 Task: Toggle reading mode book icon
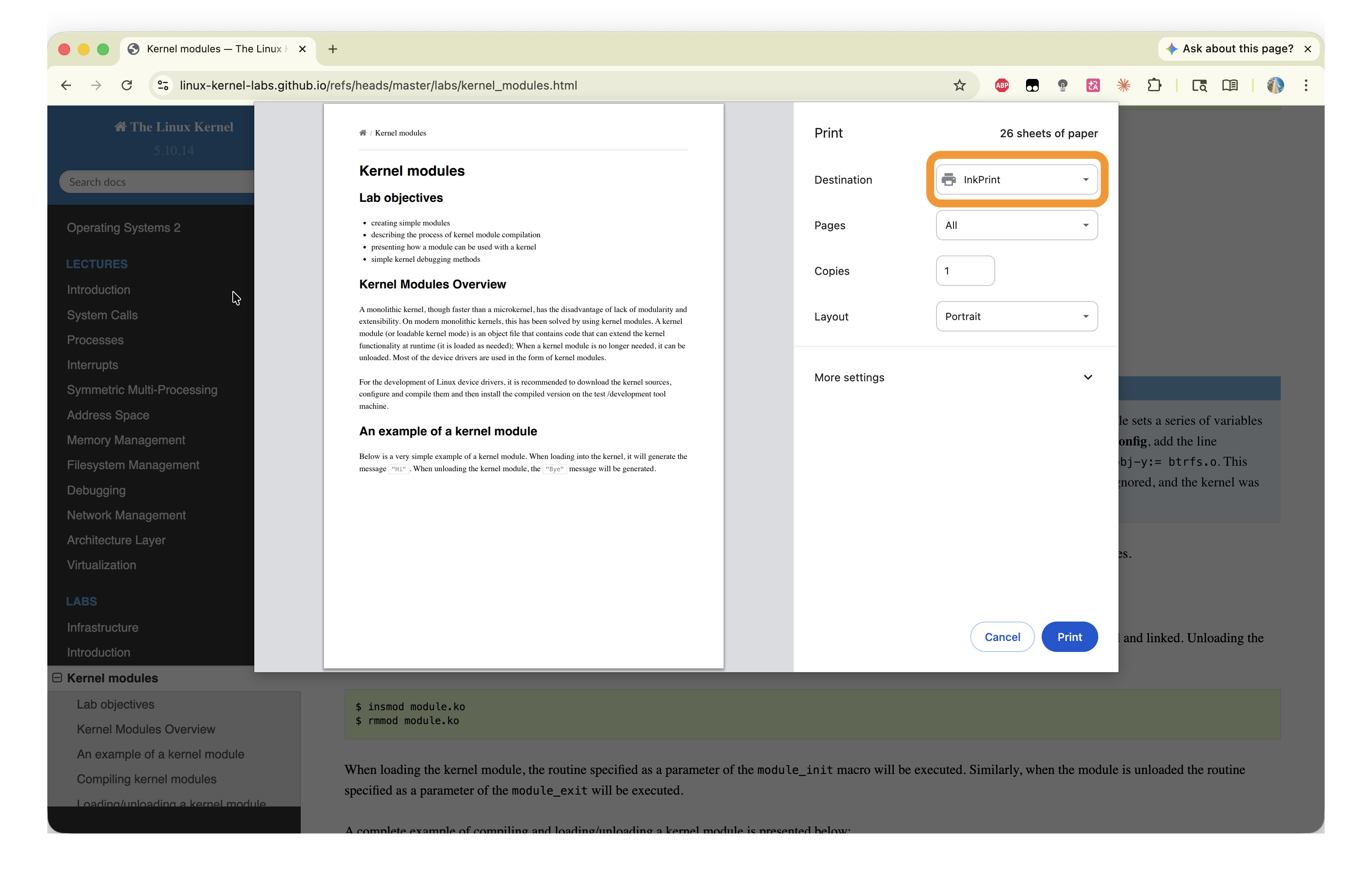(x=1230, y=85)
